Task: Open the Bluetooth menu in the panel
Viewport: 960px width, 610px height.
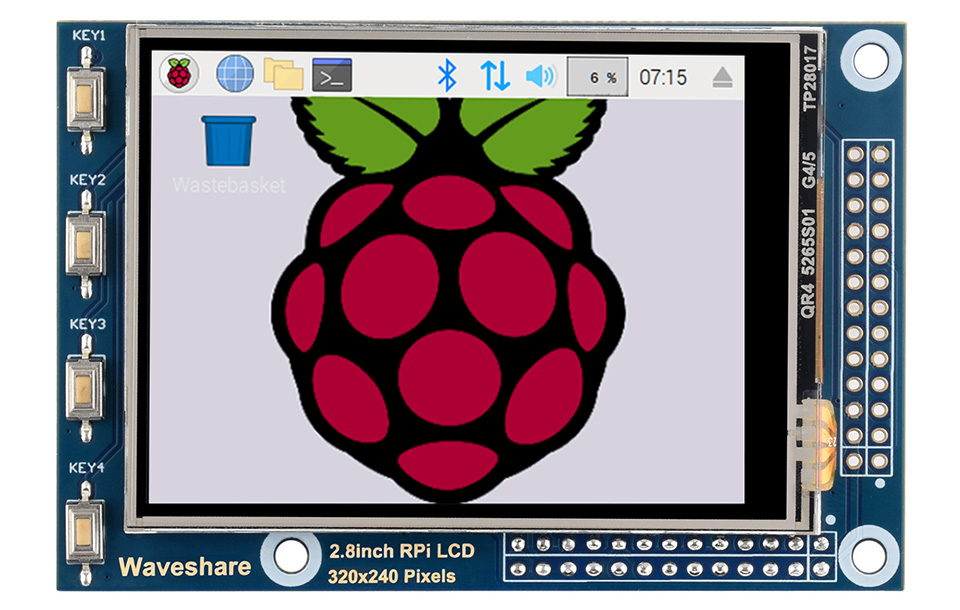Action: click(449, 75)
